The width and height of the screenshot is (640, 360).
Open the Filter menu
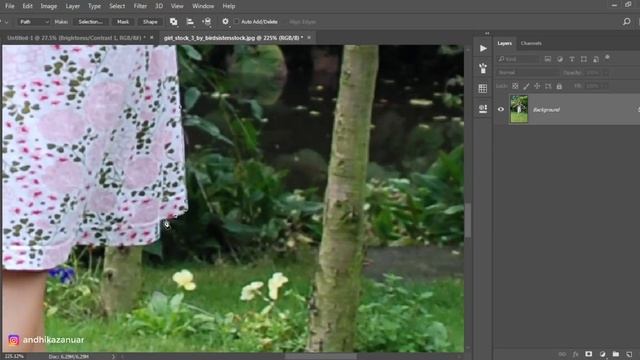point(140,6)
